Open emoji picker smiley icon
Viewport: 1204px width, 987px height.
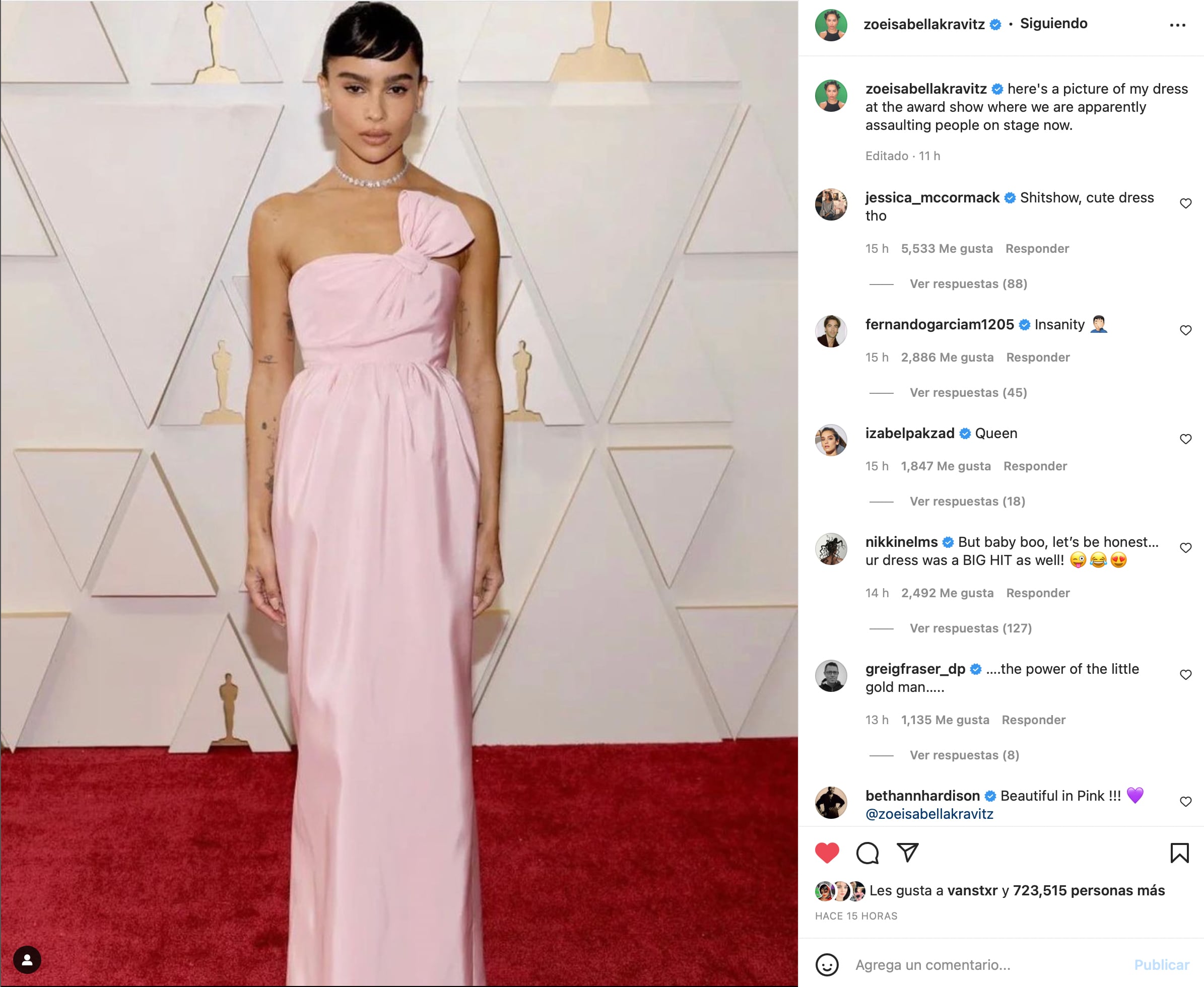827,965
